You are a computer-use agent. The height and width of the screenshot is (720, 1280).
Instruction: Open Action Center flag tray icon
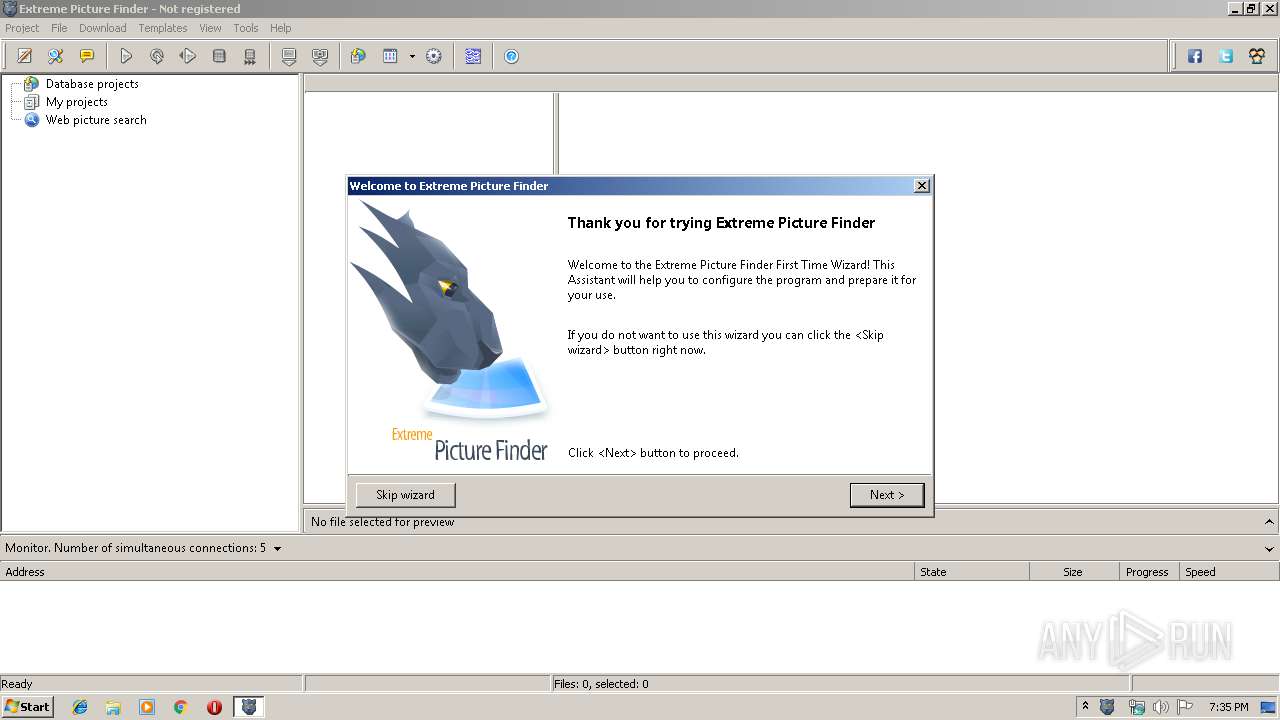pos(1185,707)
